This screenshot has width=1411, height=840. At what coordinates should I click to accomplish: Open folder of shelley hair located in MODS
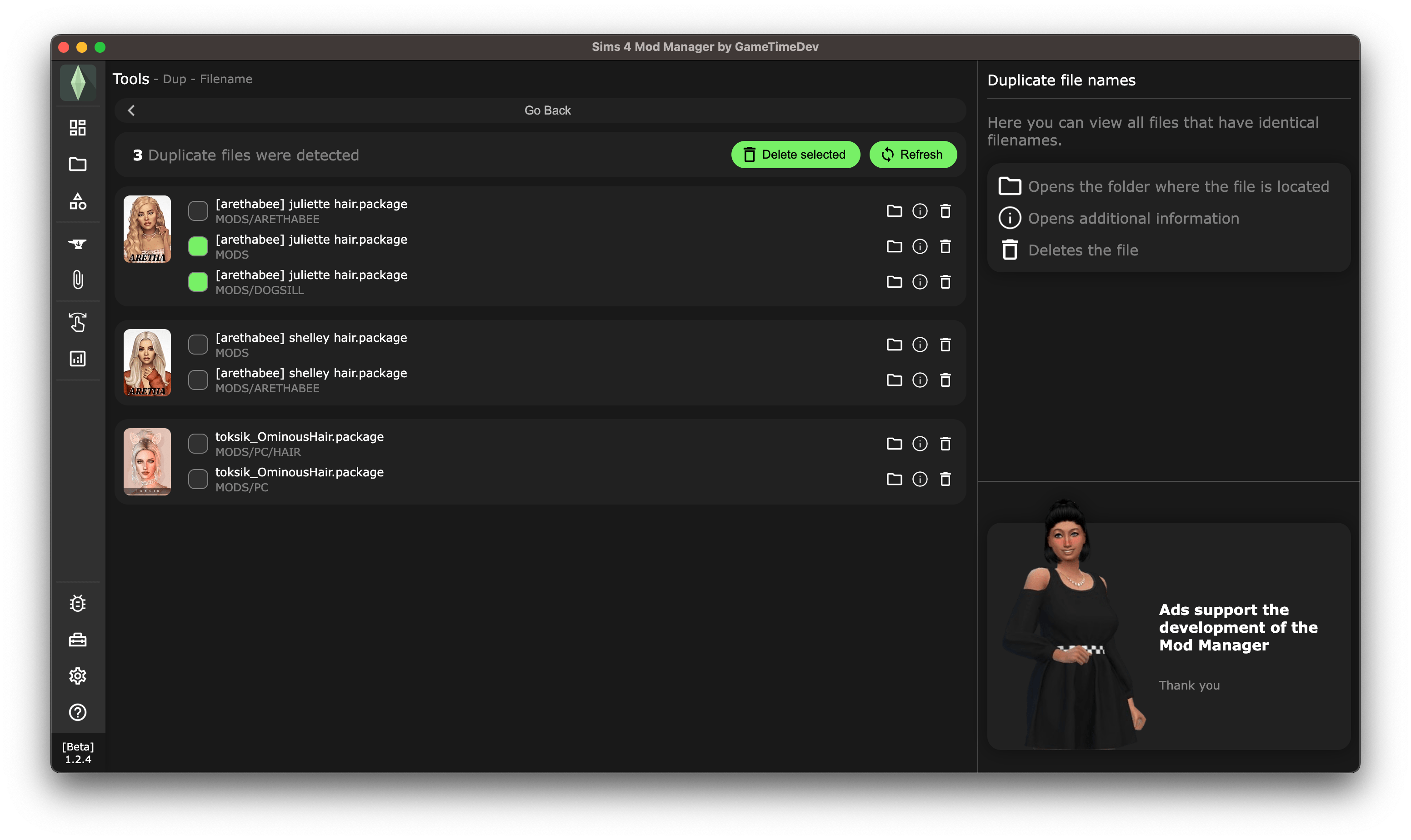(894, 345)
